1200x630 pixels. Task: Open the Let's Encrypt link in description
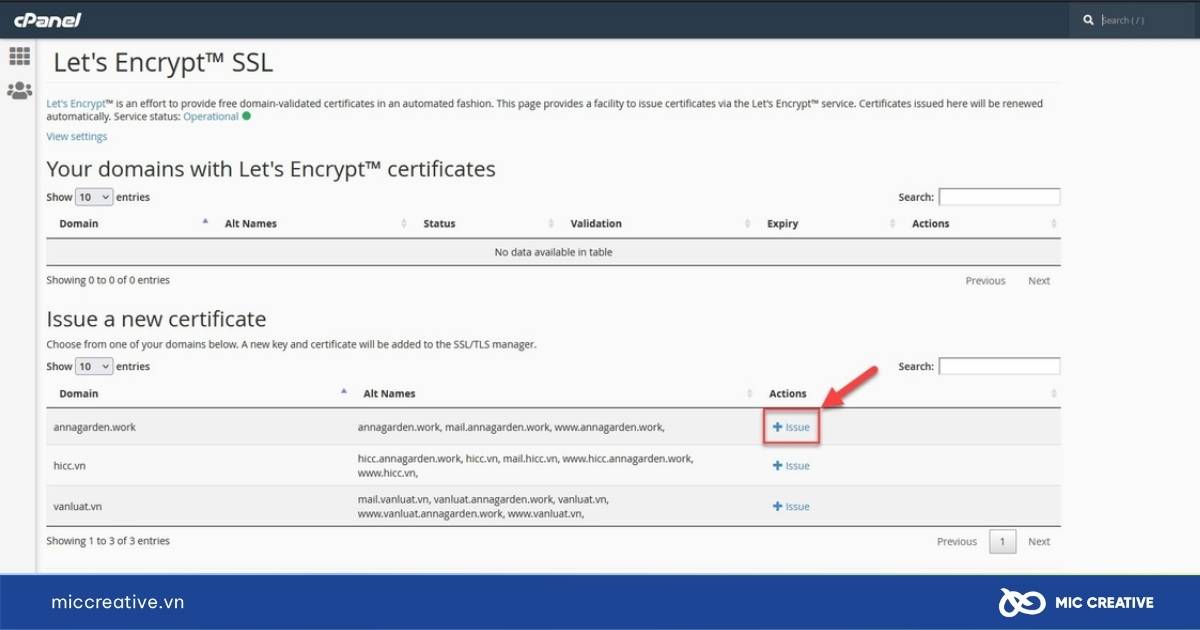(x=76, y=103)
